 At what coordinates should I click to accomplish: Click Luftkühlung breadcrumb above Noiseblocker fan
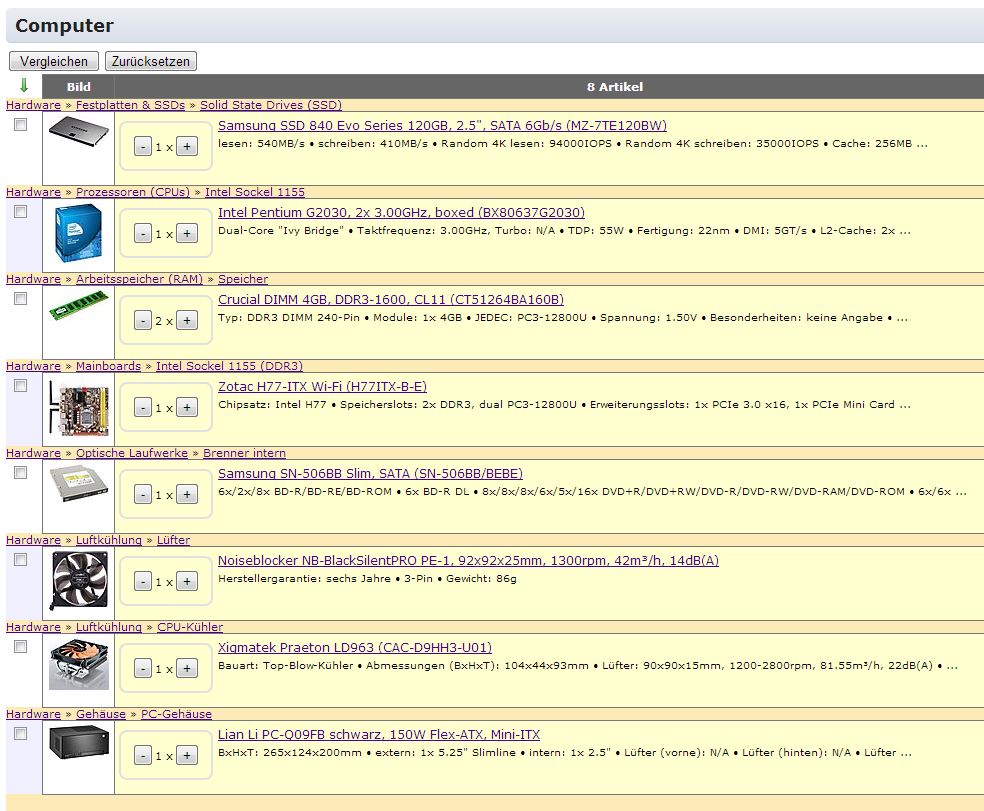click(109, 540)
